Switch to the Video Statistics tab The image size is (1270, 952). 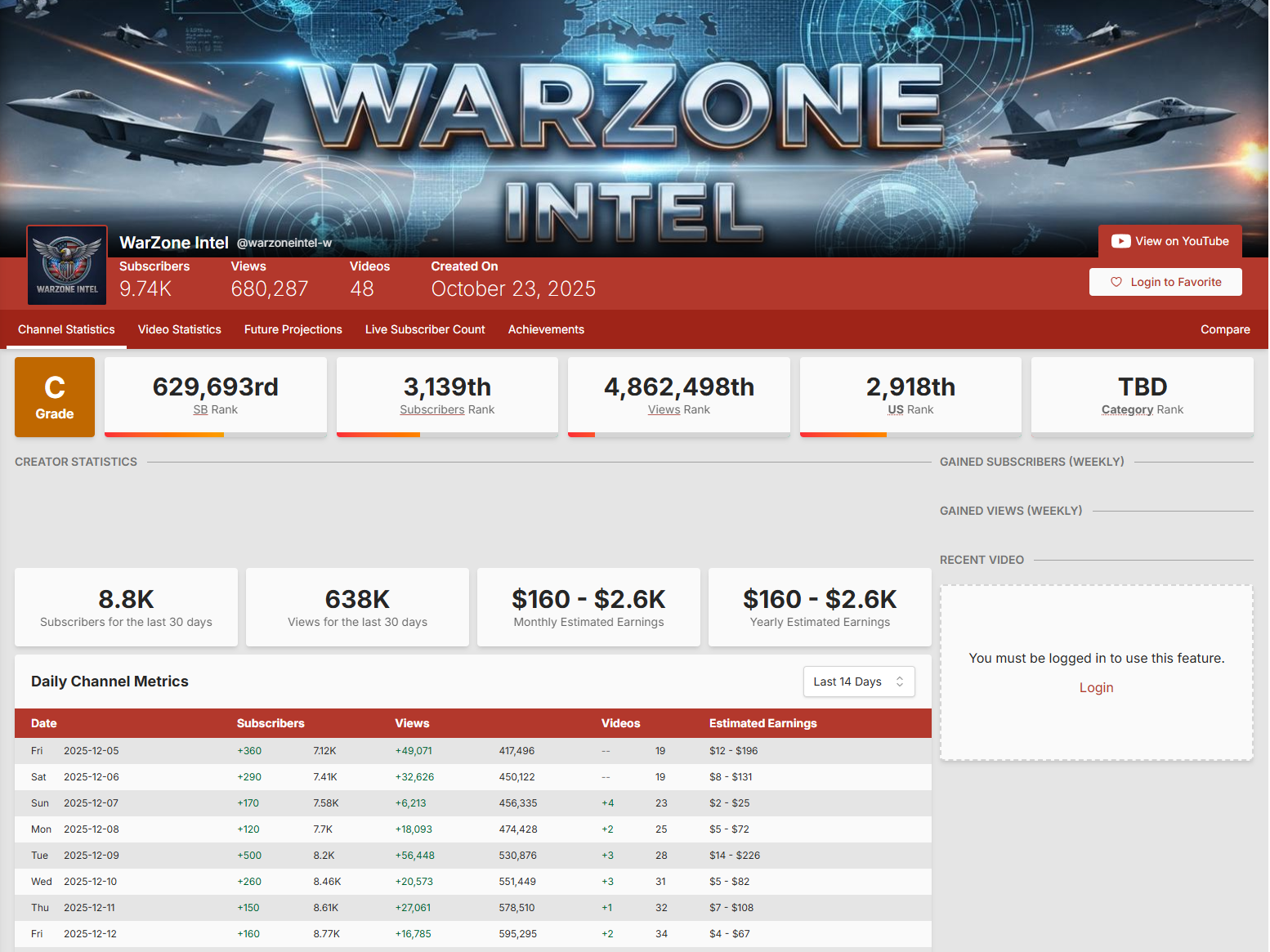coord(180,329)
